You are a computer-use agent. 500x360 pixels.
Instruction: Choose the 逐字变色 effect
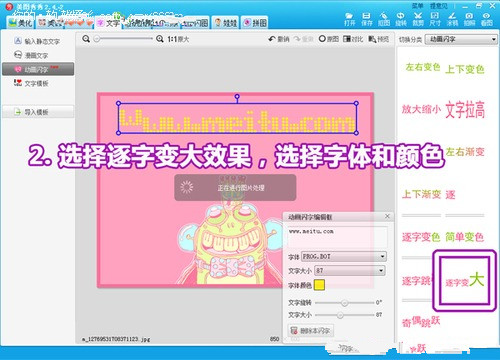click(x=421, y=237)
